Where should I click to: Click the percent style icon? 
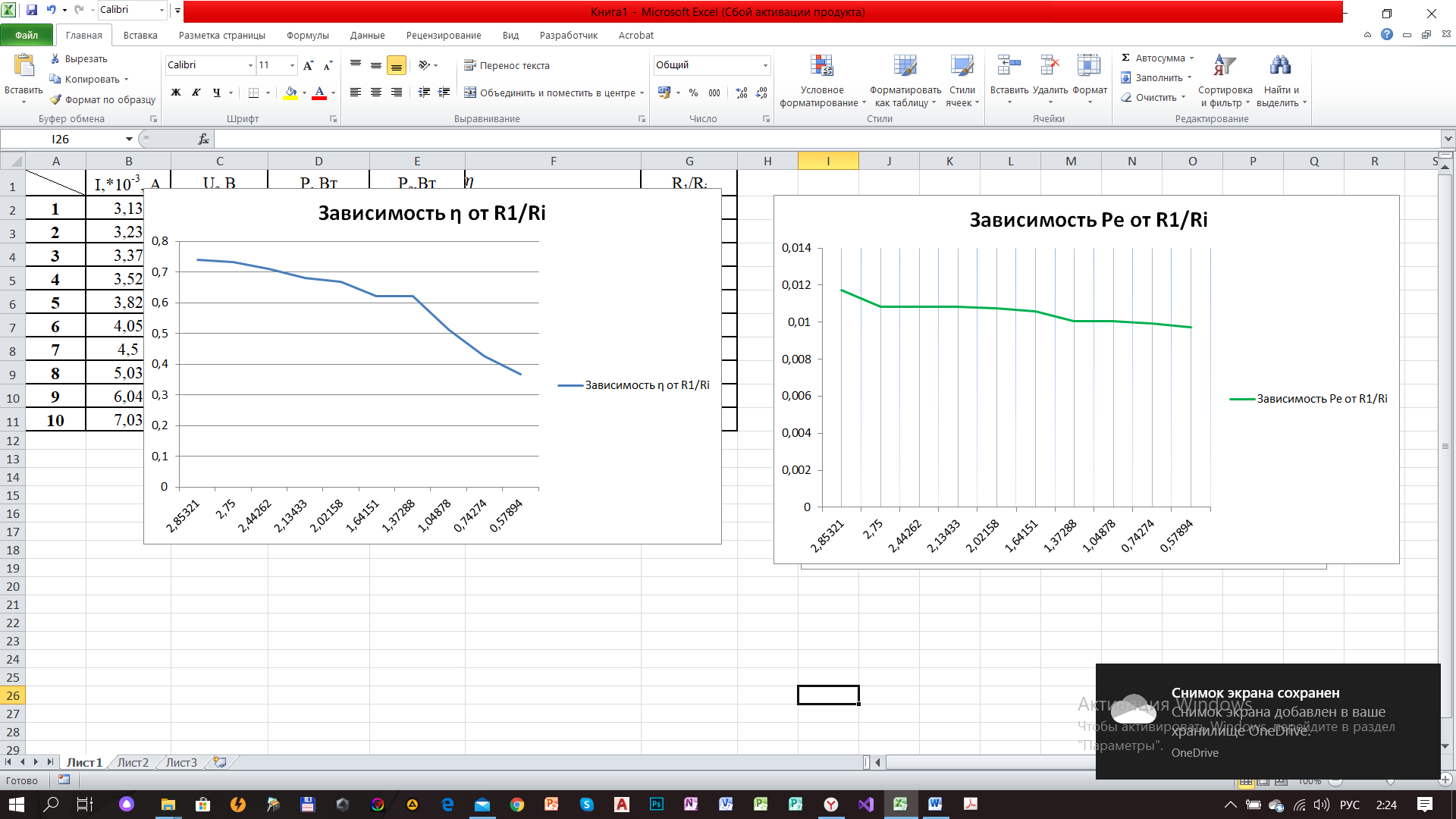[x=693, y=93]
